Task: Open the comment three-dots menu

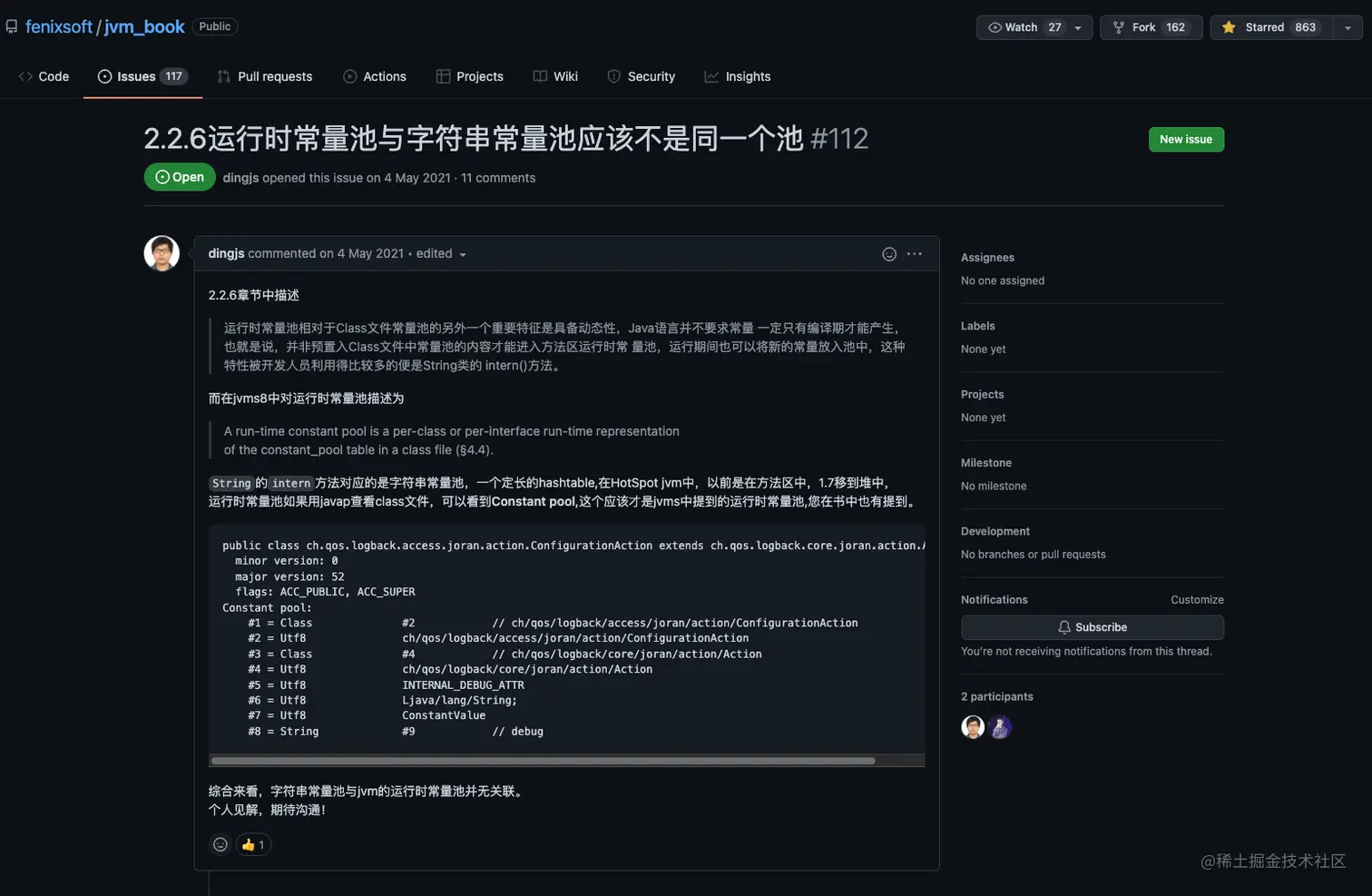Action: click(x=914, y=254)
